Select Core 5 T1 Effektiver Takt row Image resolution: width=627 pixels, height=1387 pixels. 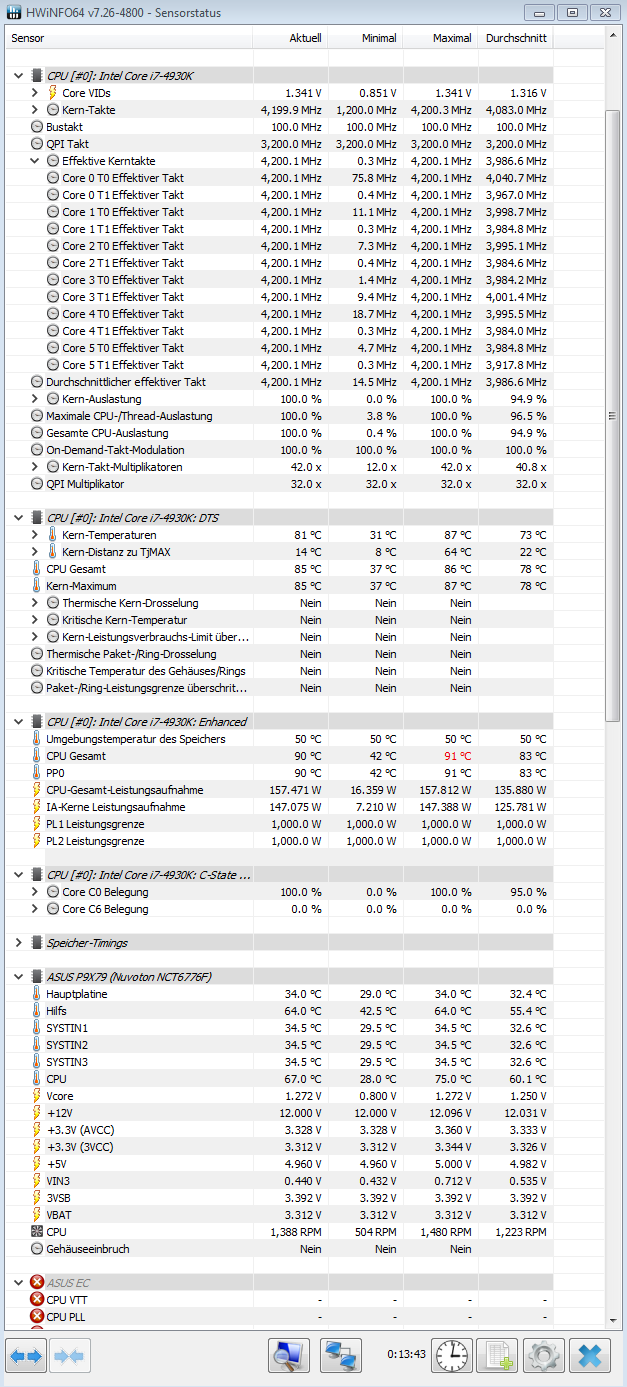(x=279, y=365)
